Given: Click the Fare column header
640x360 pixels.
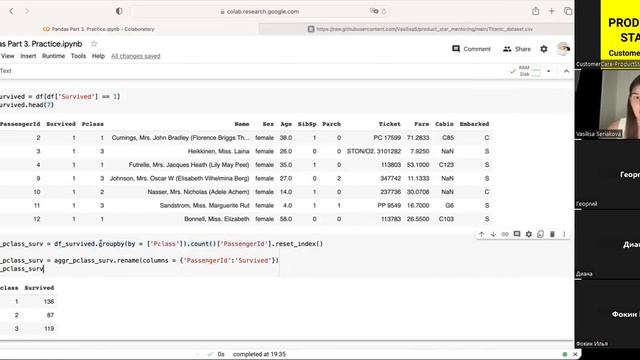Looking at the screenshot, I should [422, 124].
